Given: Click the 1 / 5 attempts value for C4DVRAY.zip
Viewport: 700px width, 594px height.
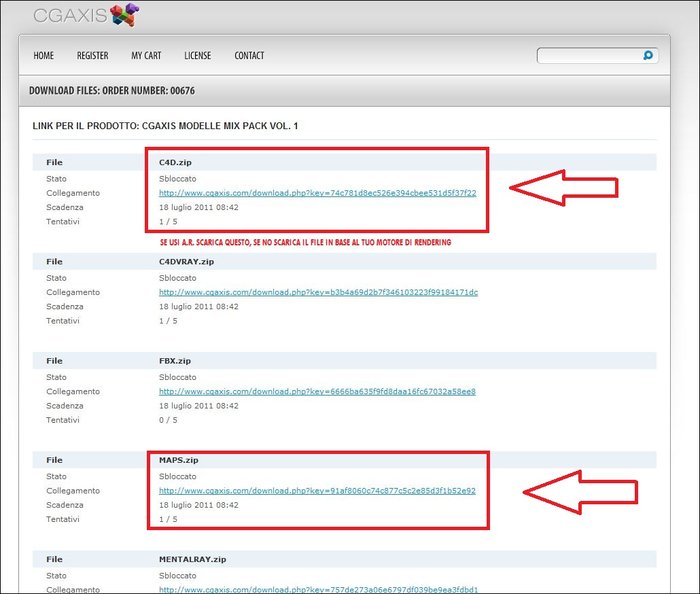Looking at the screenshot, I should [168, 321].
